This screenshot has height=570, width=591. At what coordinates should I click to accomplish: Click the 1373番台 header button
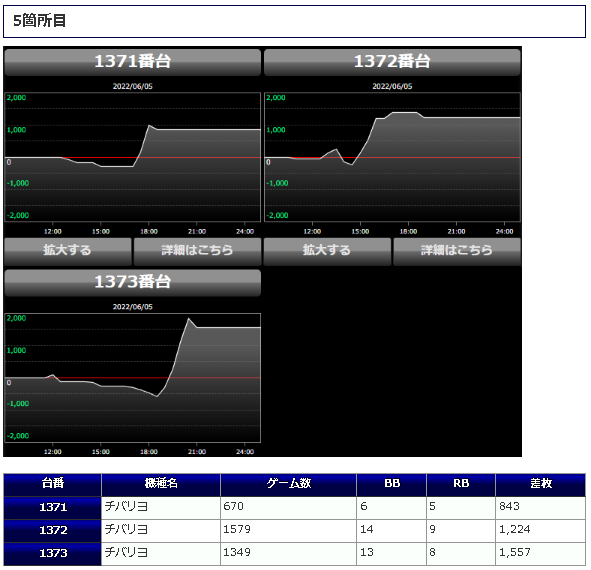click(132, 282)
